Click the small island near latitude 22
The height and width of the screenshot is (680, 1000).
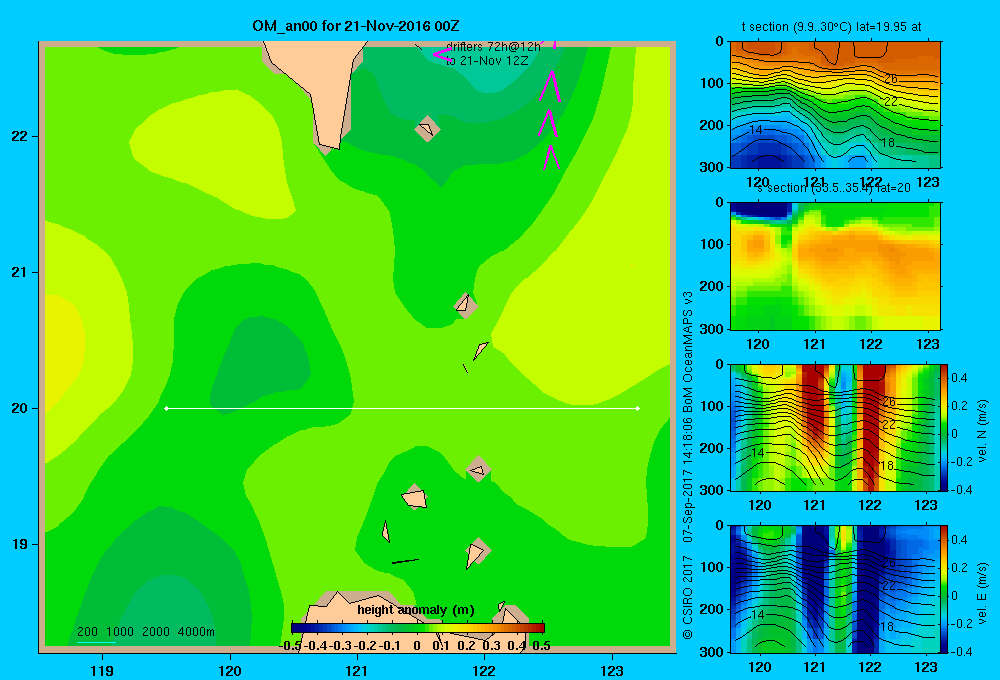click(x=427, y=129)
